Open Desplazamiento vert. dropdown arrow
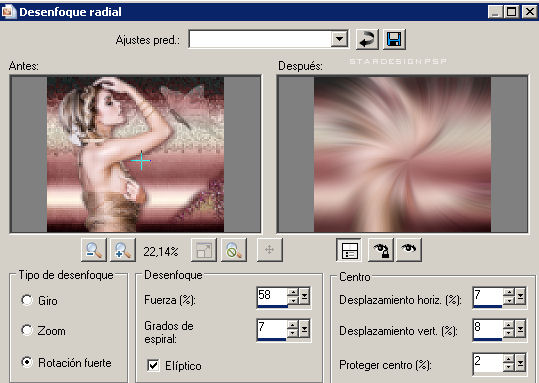The image size is (539, 383). (x=520, y=329)
